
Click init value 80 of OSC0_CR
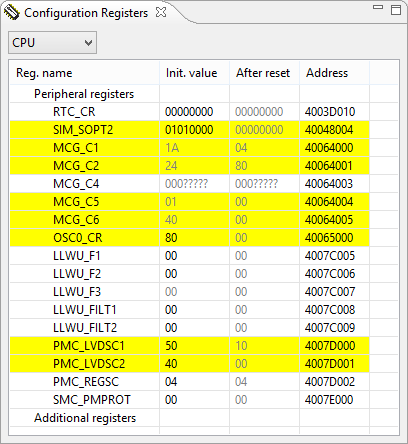pos(171,238)
